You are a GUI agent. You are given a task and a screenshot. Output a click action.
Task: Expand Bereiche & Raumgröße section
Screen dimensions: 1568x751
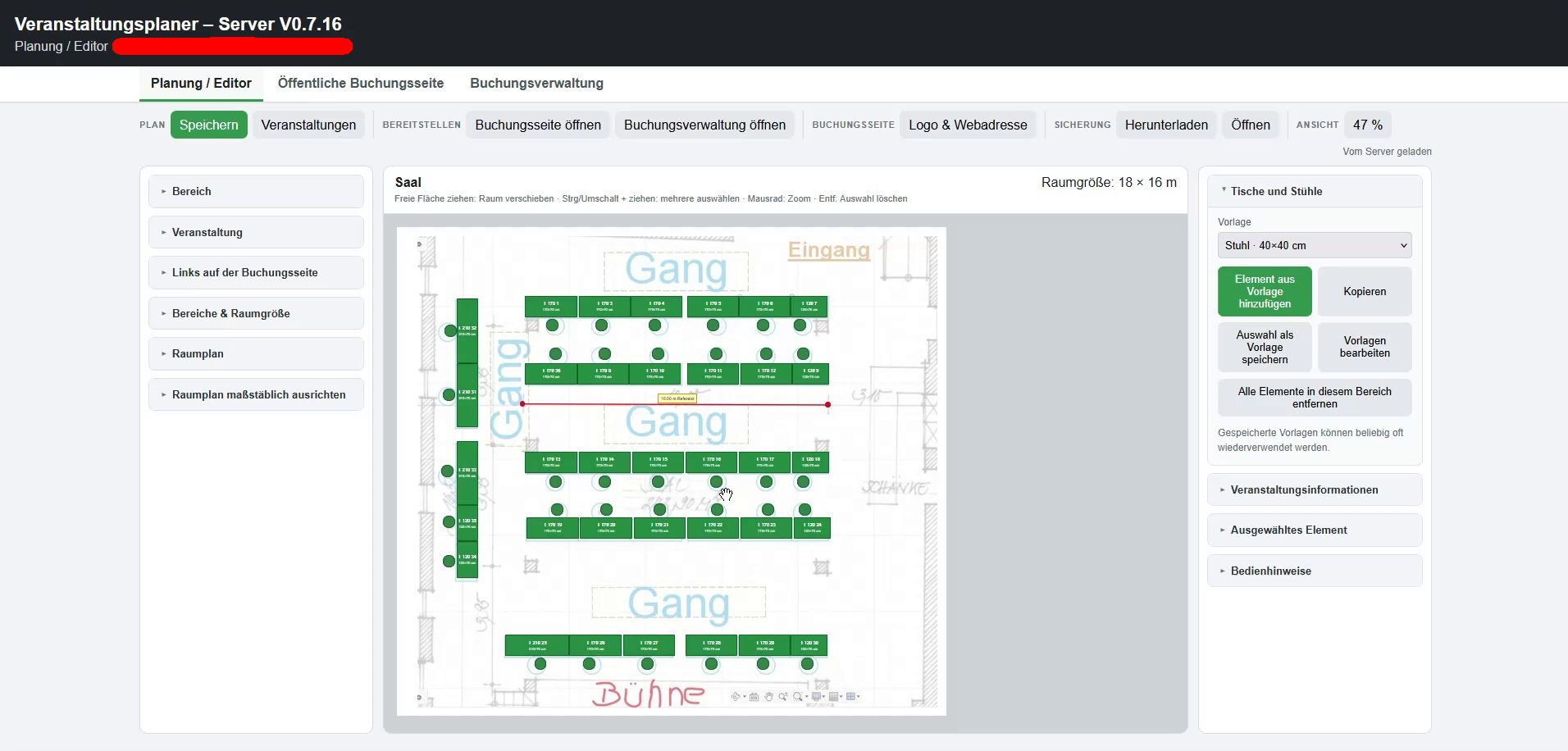click(x=256, y=313)
